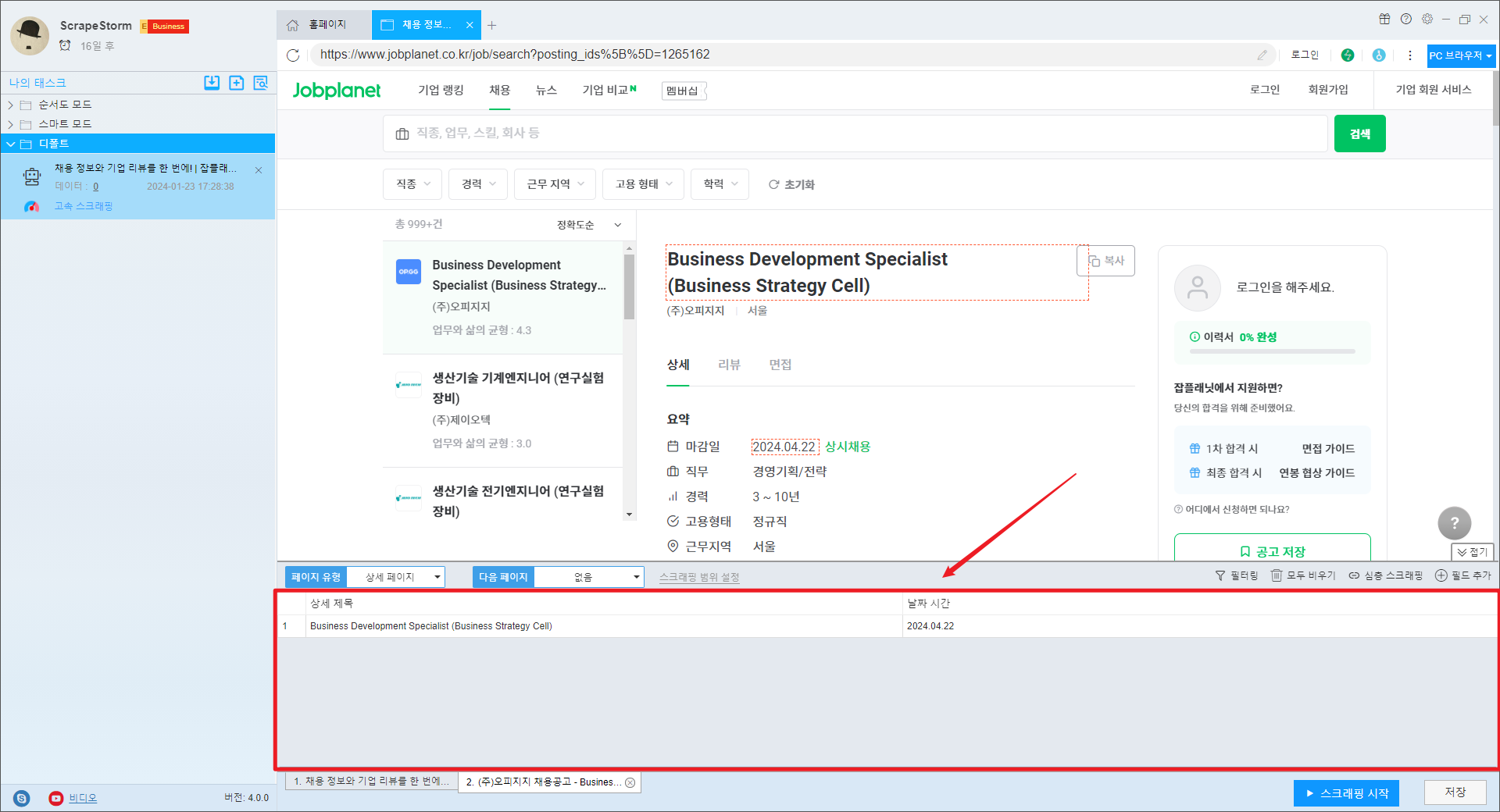This screenshot has width=1500, height=812.
Task: Click 모두 비우기 trash icon
Action: point(1277,575)
